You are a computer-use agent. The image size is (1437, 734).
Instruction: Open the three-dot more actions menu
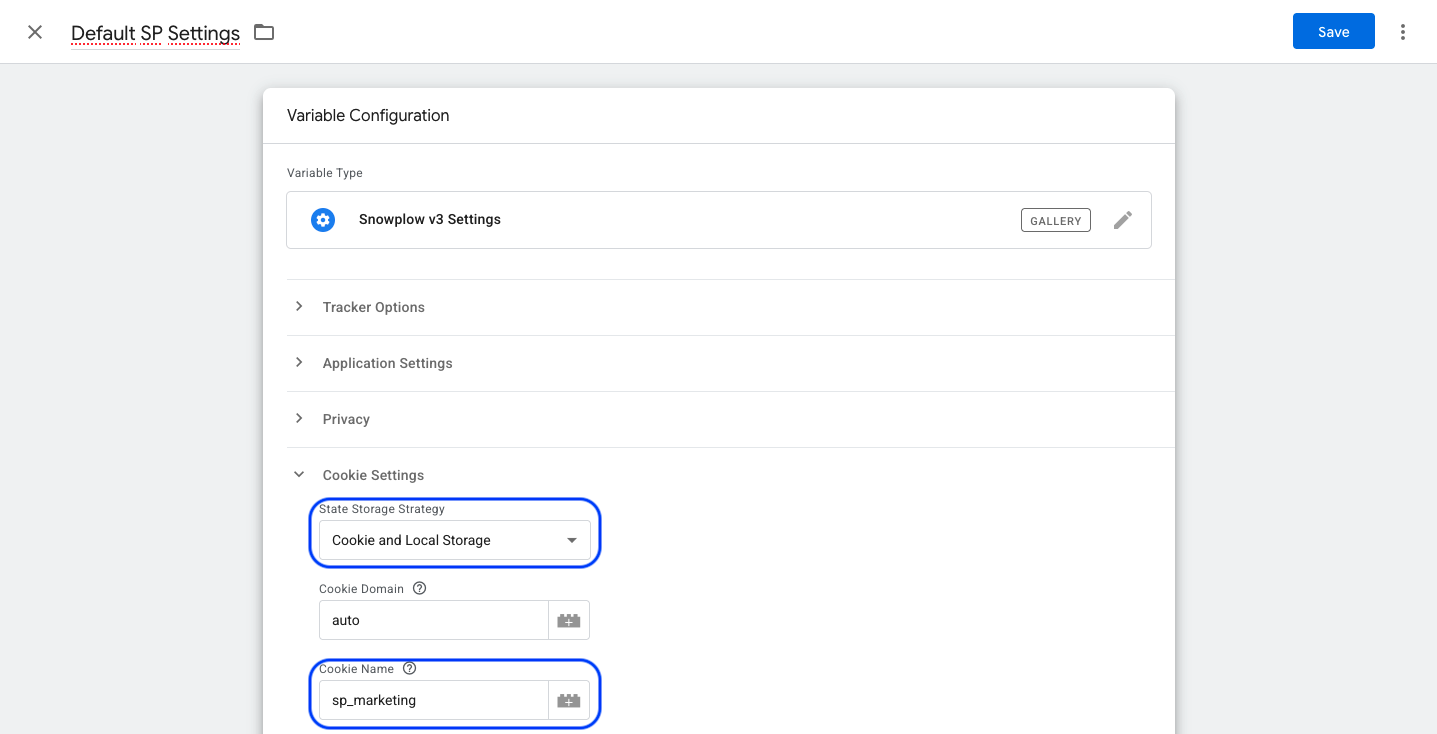1403,32
